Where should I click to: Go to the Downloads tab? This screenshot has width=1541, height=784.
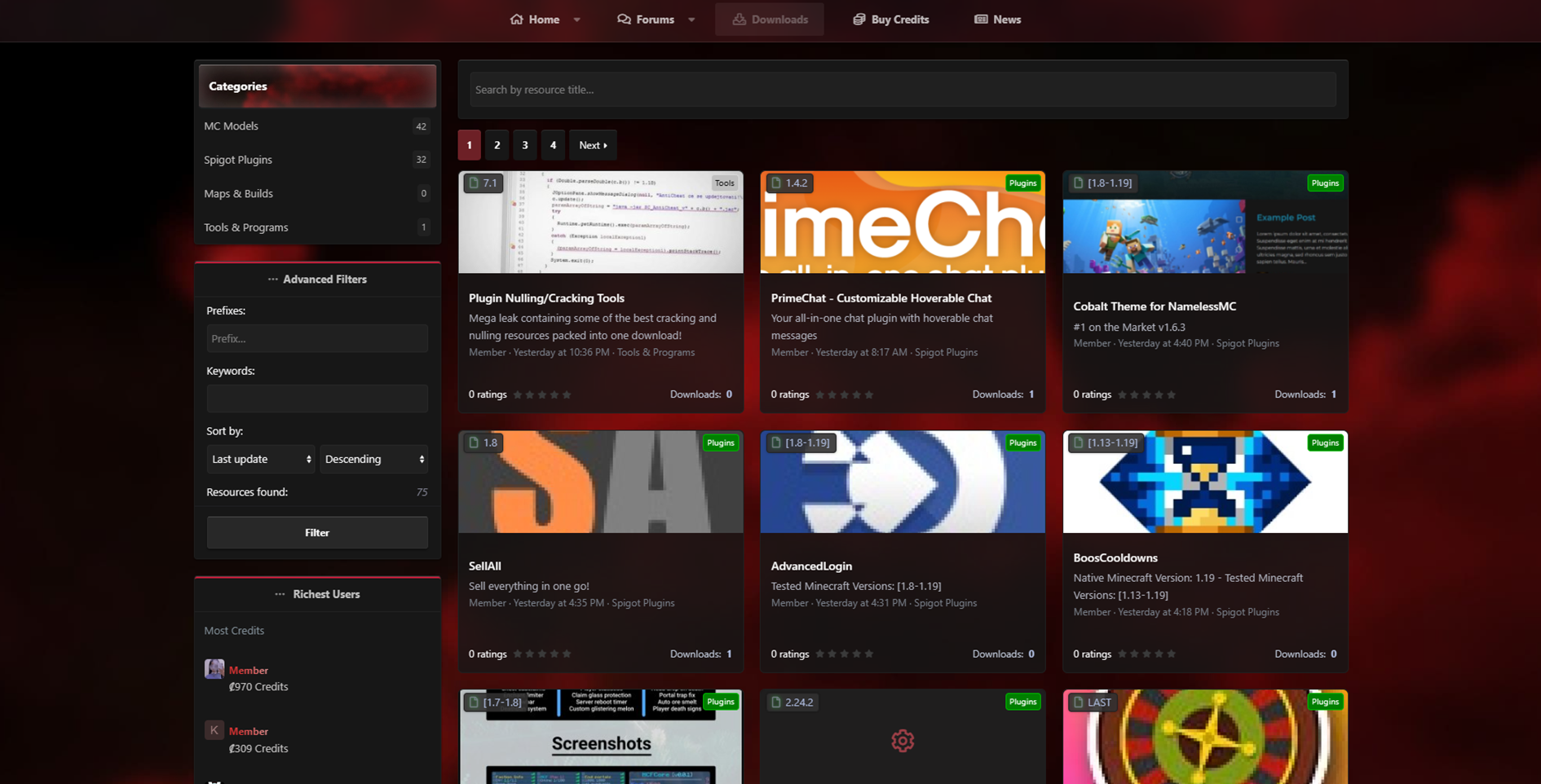tap(770, 20)
